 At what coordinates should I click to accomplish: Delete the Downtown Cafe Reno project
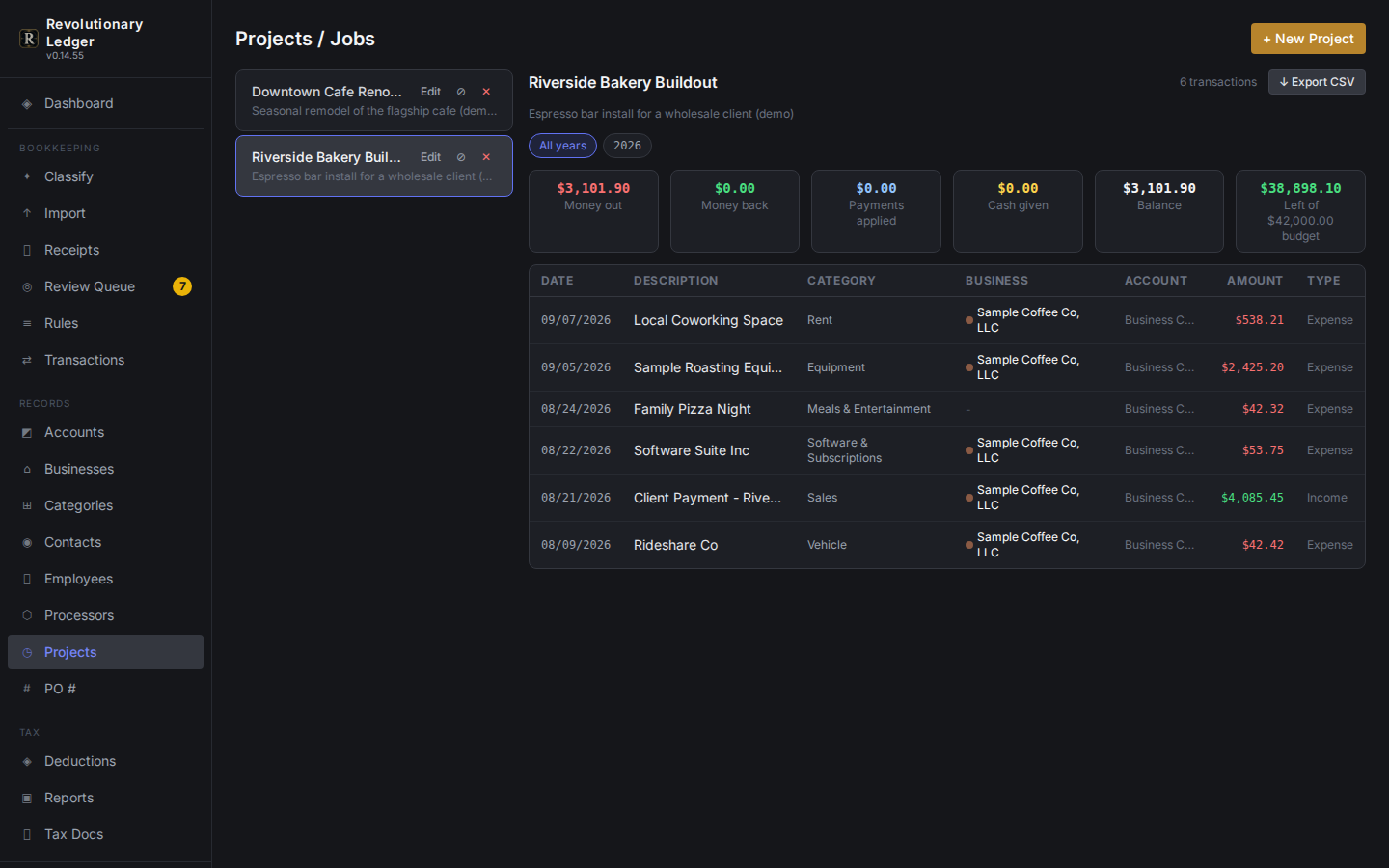tap(486, 92)
